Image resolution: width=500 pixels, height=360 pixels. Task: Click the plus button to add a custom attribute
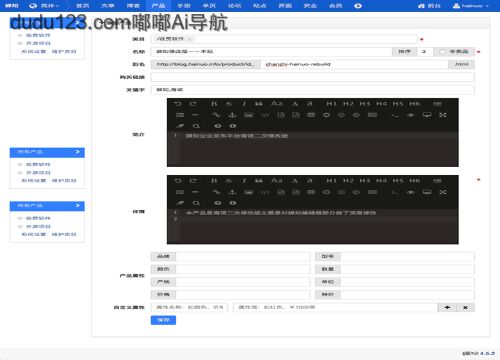coord(447,307)
